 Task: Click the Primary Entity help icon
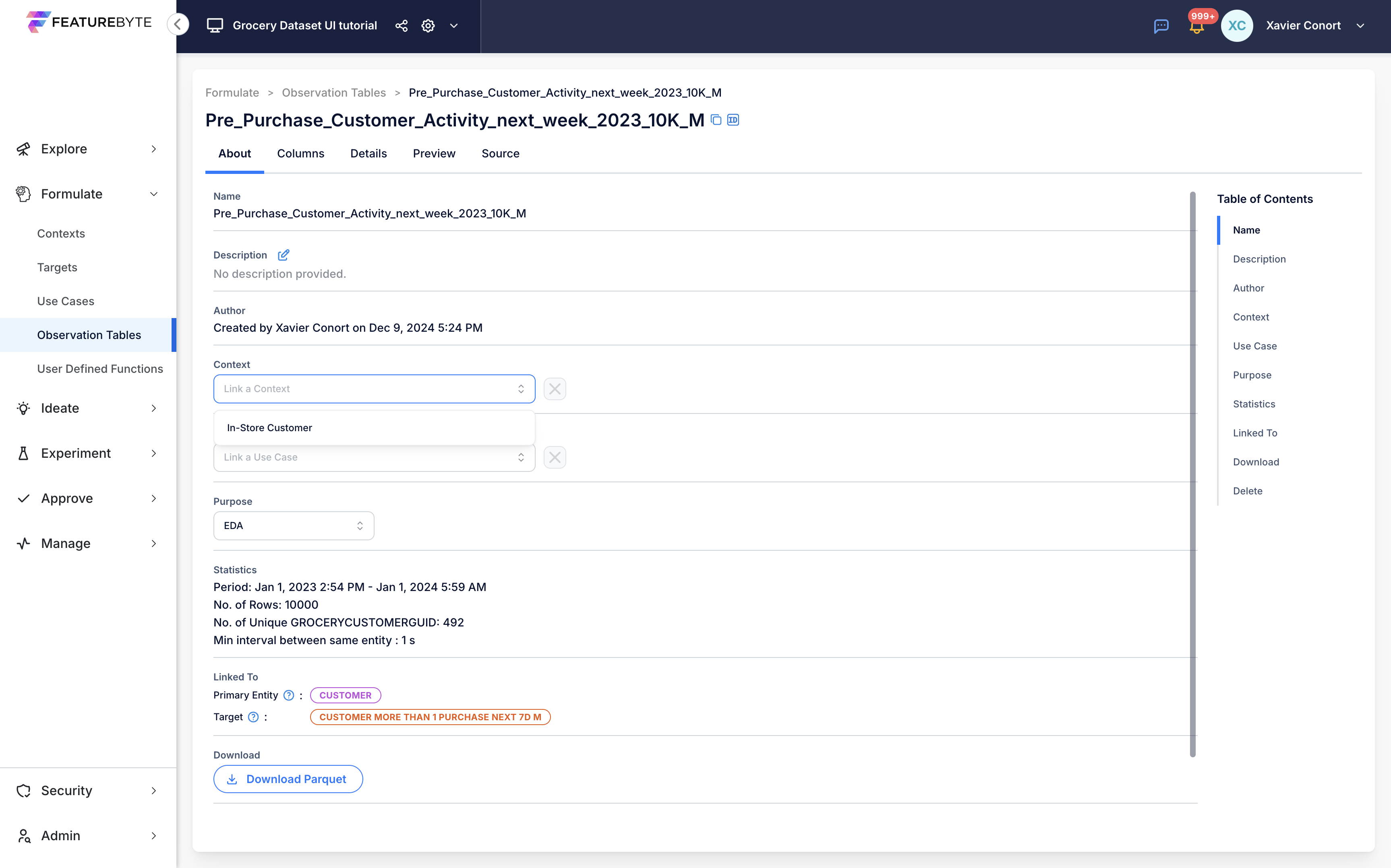pos(289,695)
